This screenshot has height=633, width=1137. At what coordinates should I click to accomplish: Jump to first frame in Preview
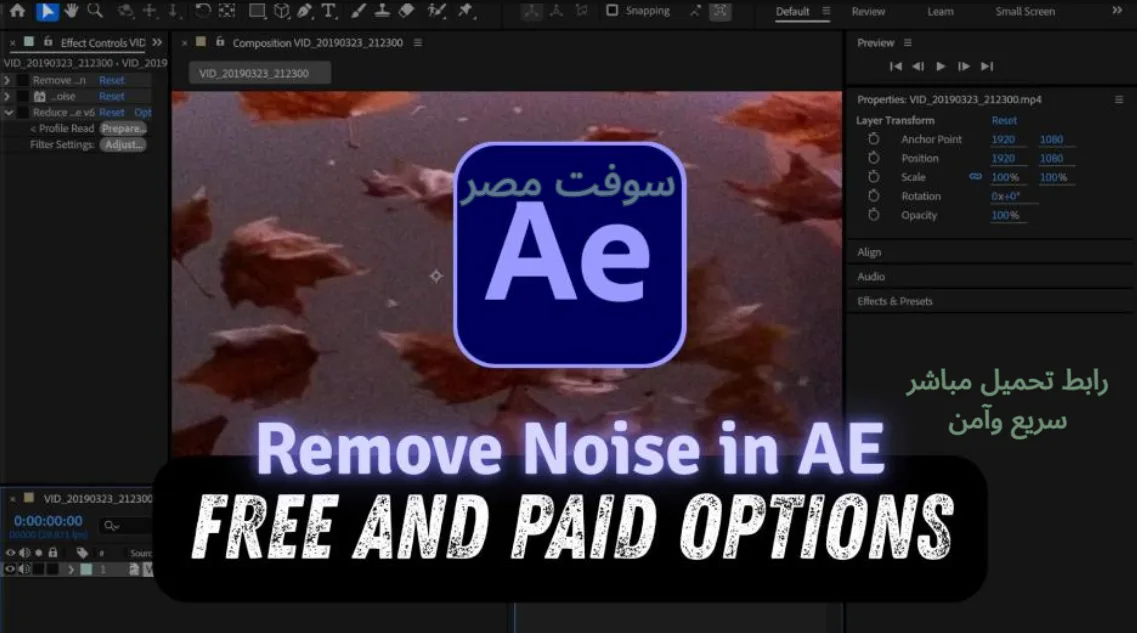coord(896,66)
